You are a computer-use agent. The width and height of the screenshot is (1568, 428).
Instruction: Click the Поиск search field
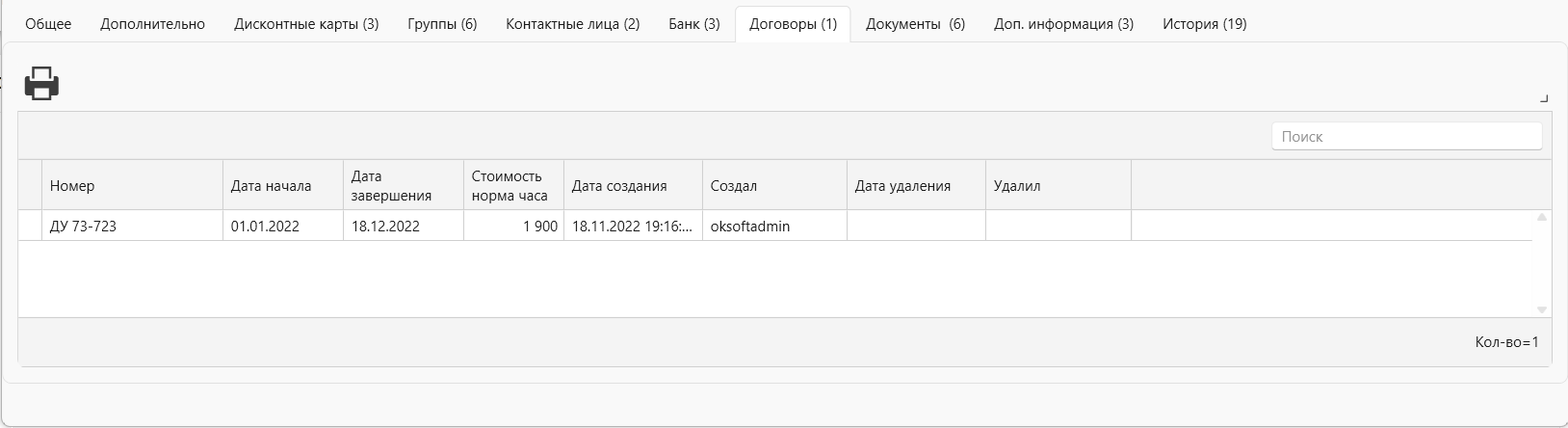(1406, 137)
